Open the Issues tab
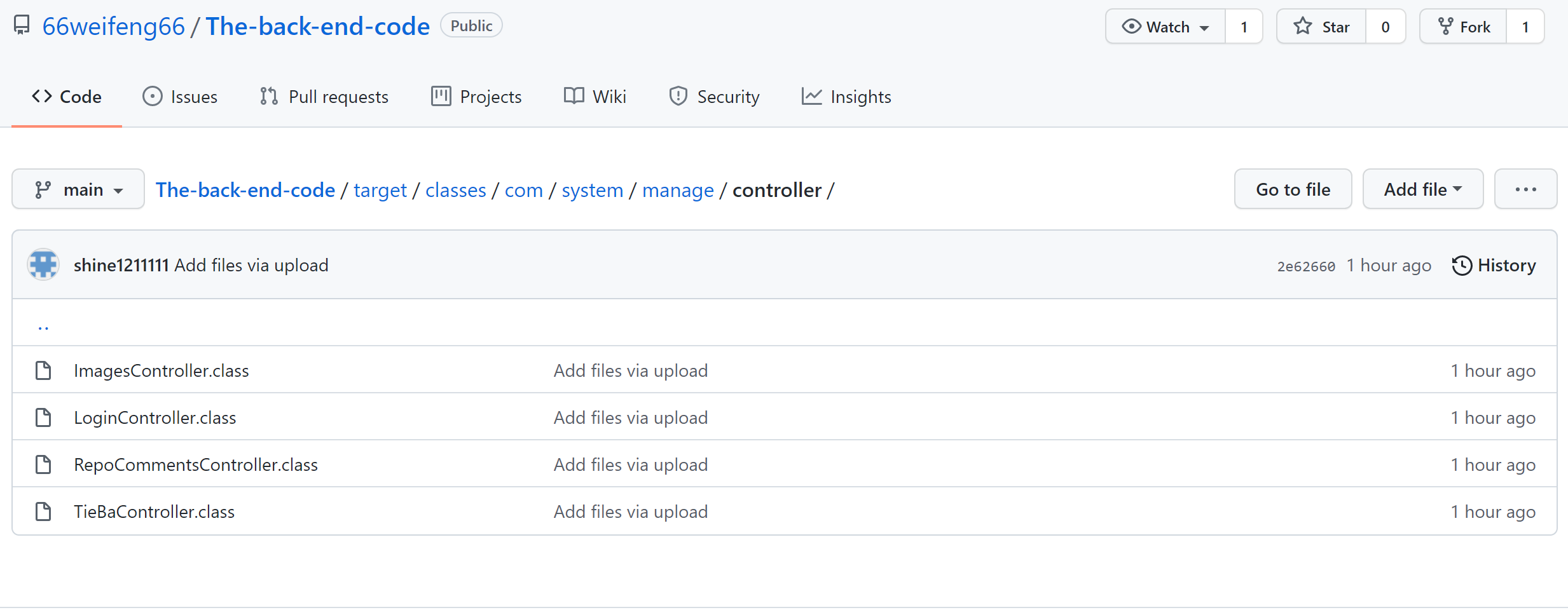This screenshot has width=1568, height=610. [x=180, y=97]
